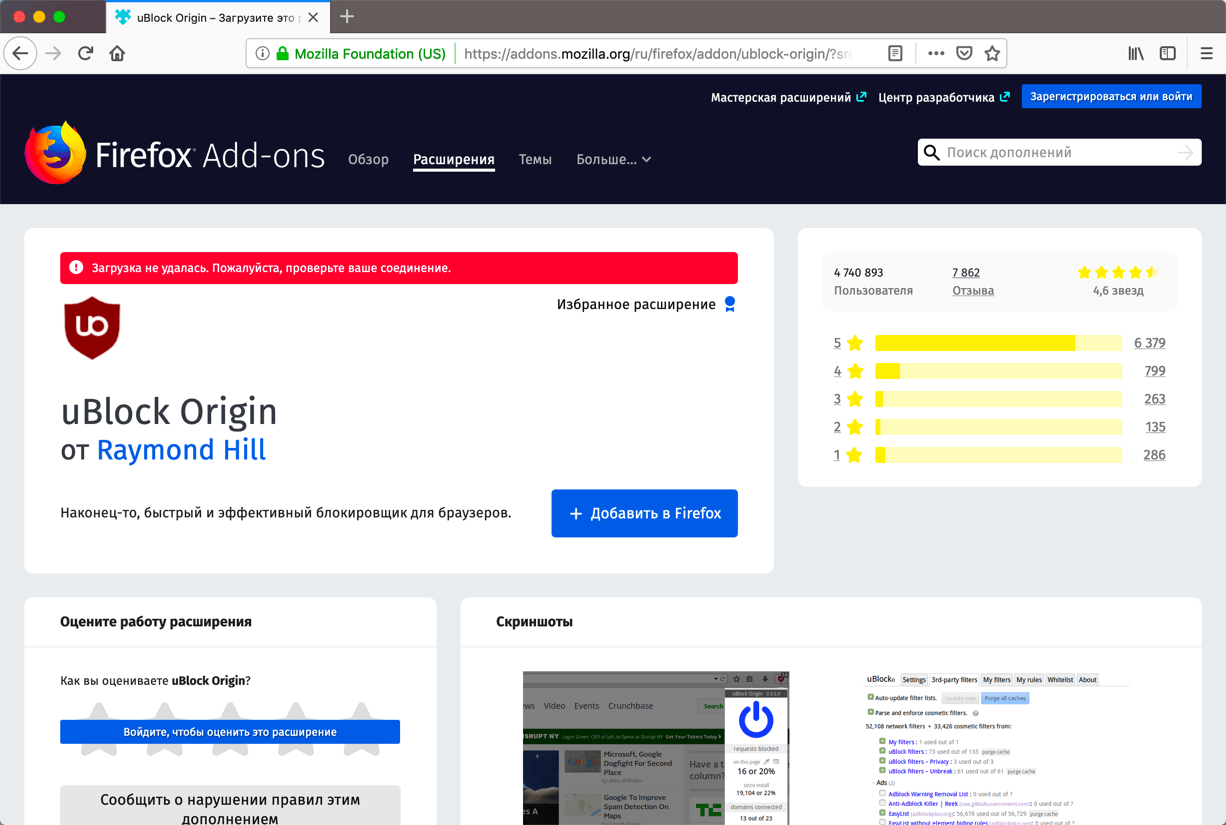Open the 7 862 reviews count link
This screenshot has height=825, width=1226.
tap(966, 273)
